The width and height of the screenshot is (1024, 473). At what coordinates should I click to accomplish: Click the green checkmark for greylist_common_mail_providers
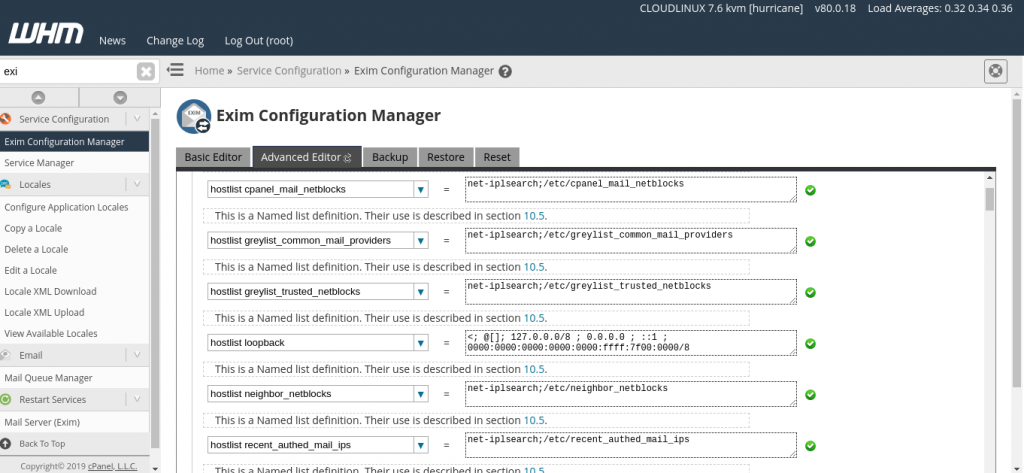(810, 241)
